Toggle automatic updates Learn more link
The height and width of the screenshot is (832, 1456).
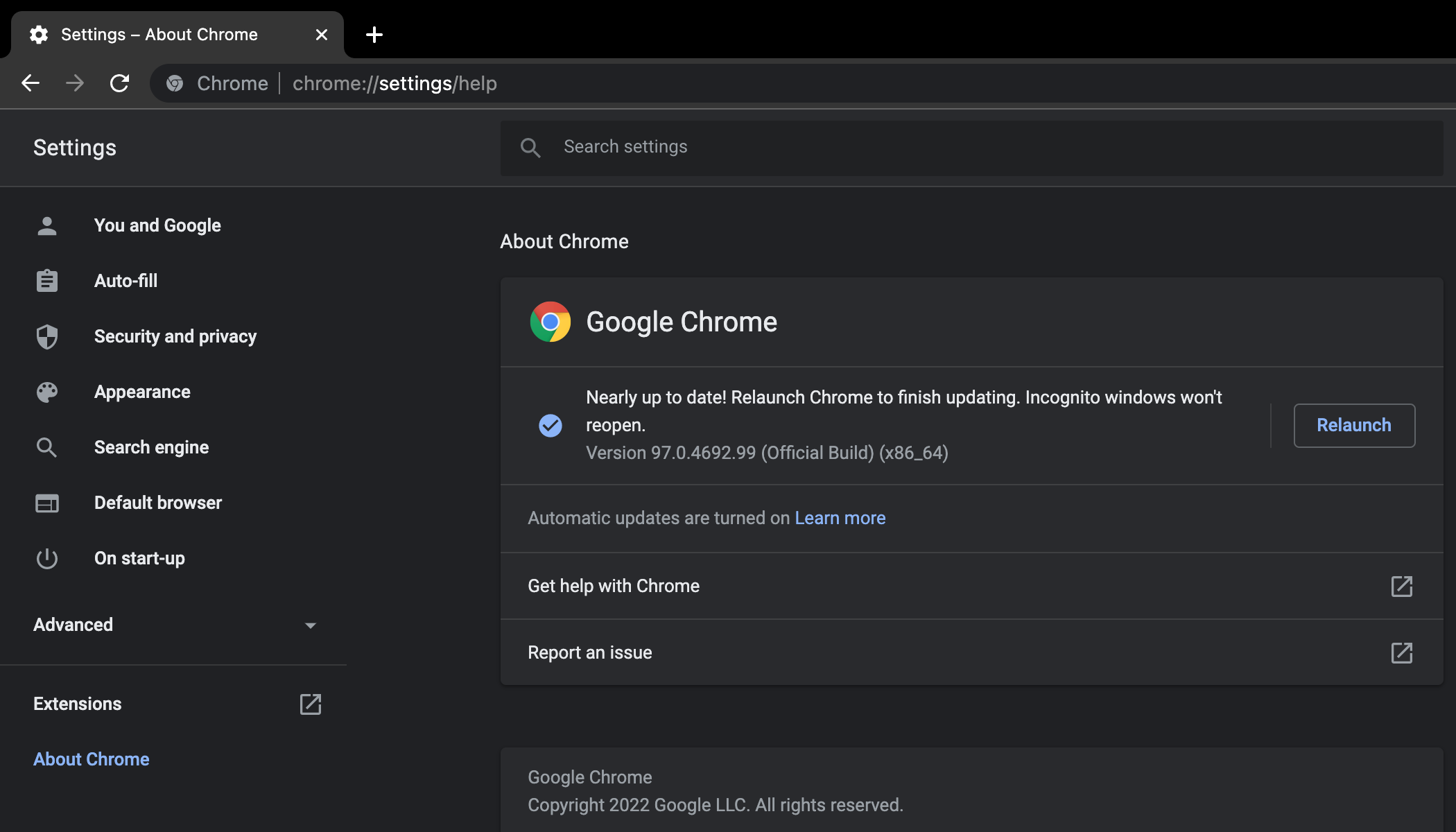pyautogui.click(x=840, y=518)
